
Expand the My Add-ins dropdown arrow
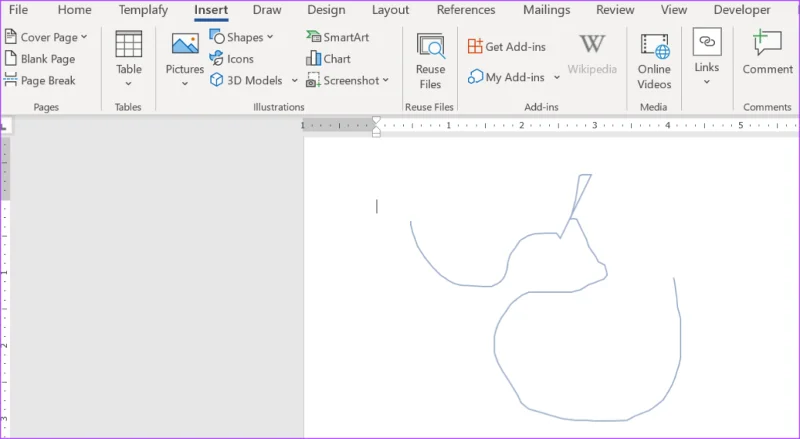point(557,77)
